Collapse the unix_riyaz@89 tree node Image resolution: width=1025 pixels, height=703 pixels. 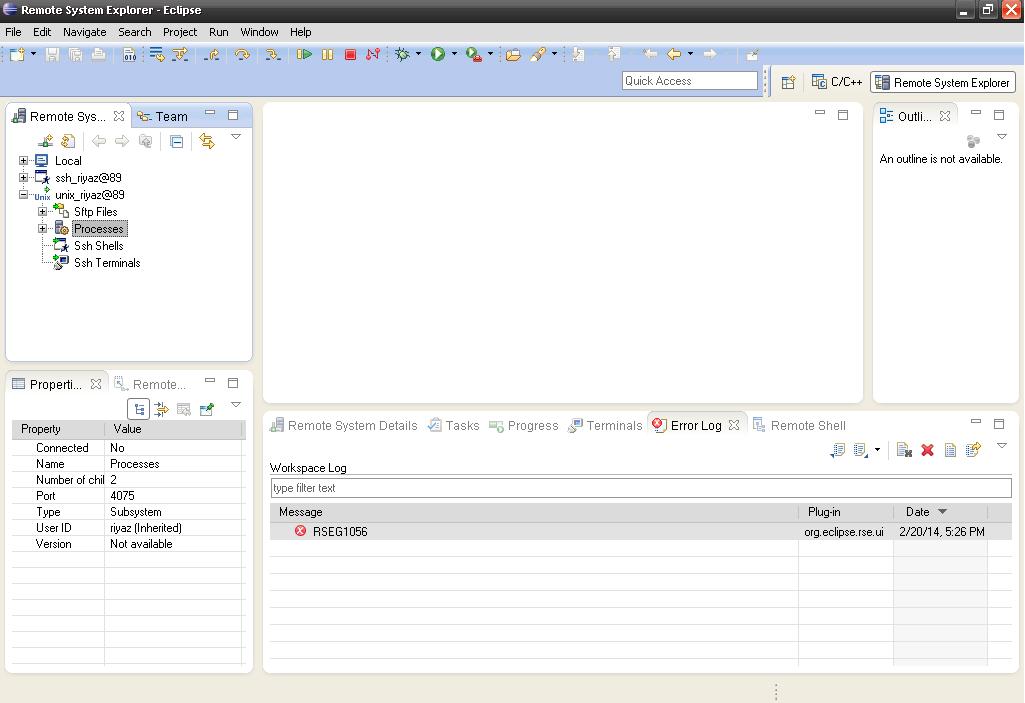[x=24, y=195]
